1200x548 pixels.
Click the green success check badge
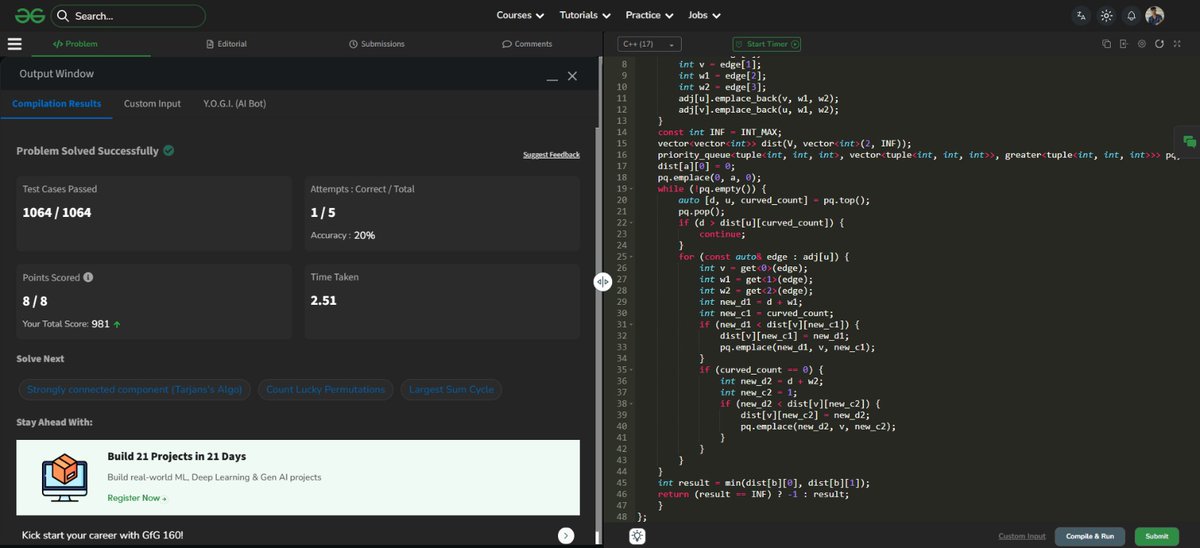(169, 150)
